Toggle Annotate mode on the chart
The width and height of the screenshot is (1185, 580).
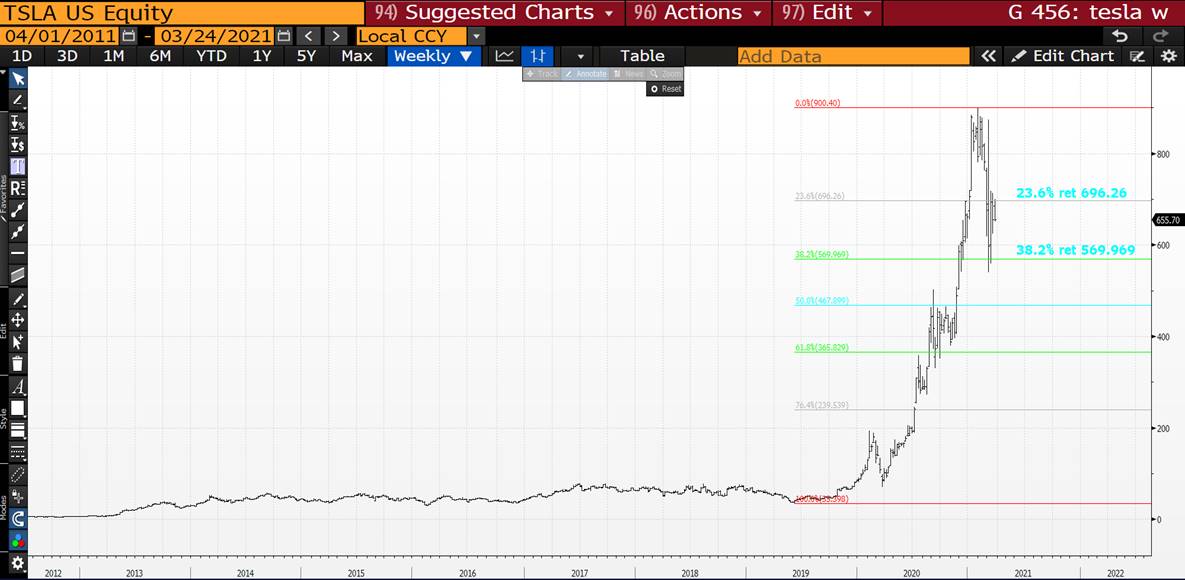[585, 74]
